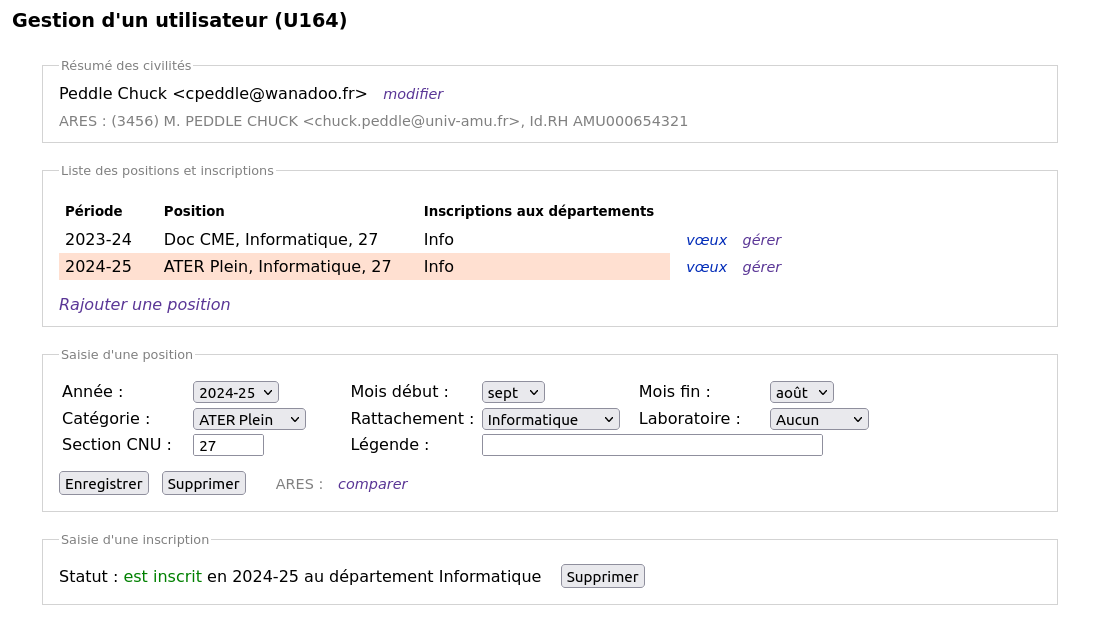The height and width of the screenshot is (617, 1100).
Task: Click Supprimer in the position form
Action: pos(203,483)
